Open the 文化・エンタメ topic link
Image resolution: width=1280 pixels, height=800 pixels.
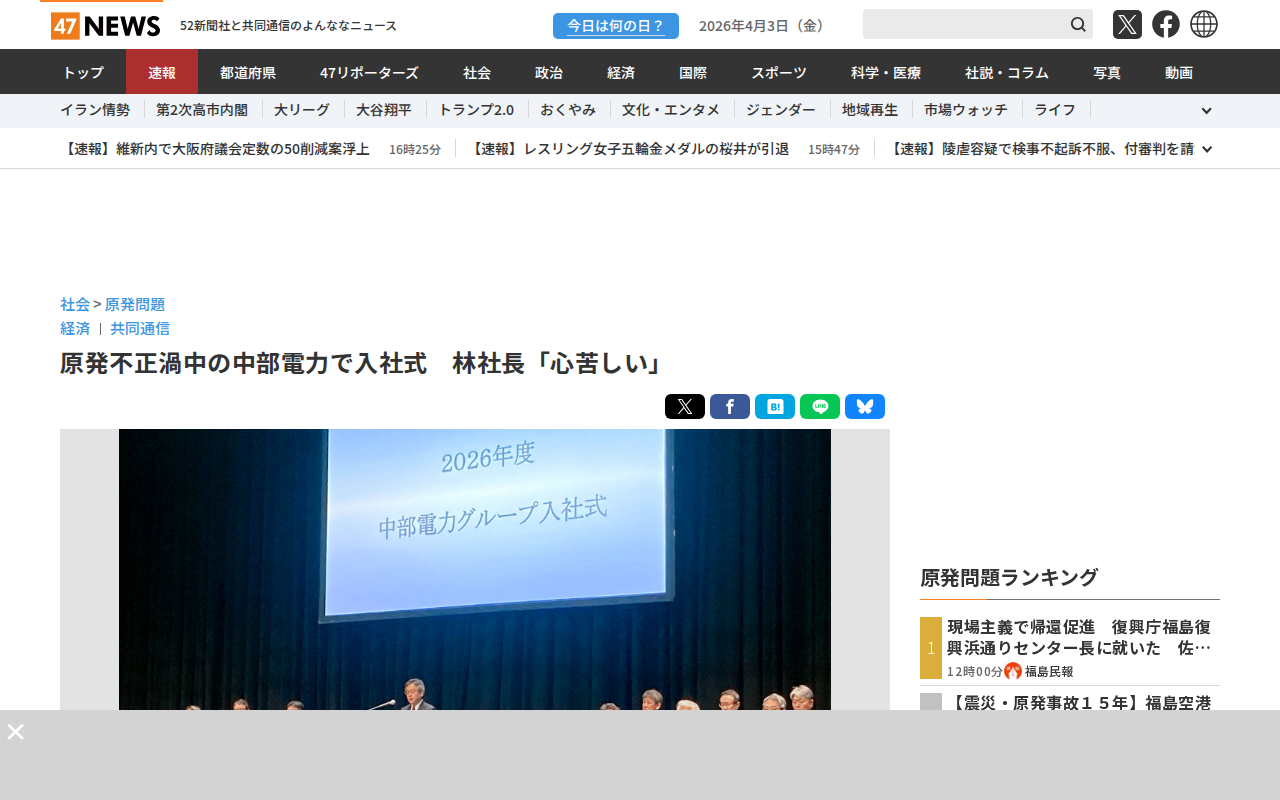(671, 110)
